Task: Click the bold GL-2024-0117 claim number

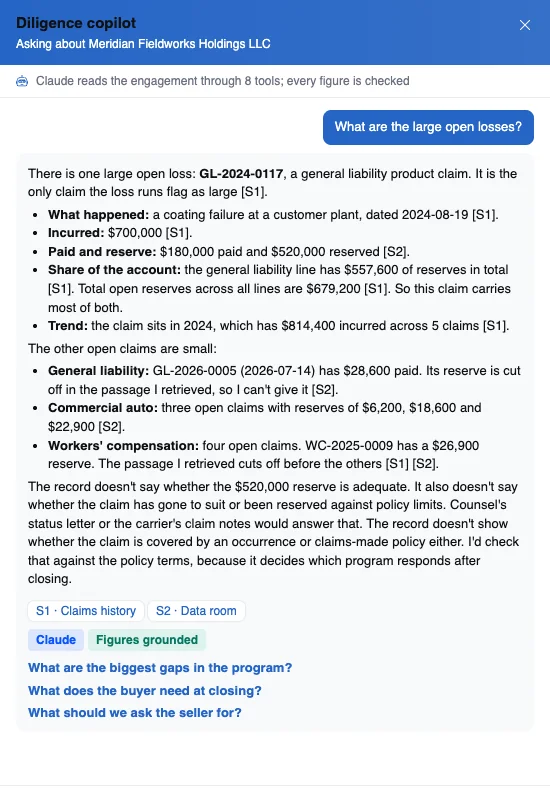Action: tap(241, 174)
